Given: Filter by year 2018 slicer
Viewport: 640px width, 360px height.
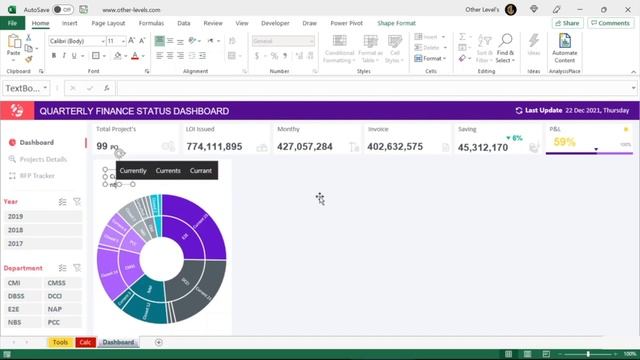Looking at the screenshot, I should [x=43, y=230].
